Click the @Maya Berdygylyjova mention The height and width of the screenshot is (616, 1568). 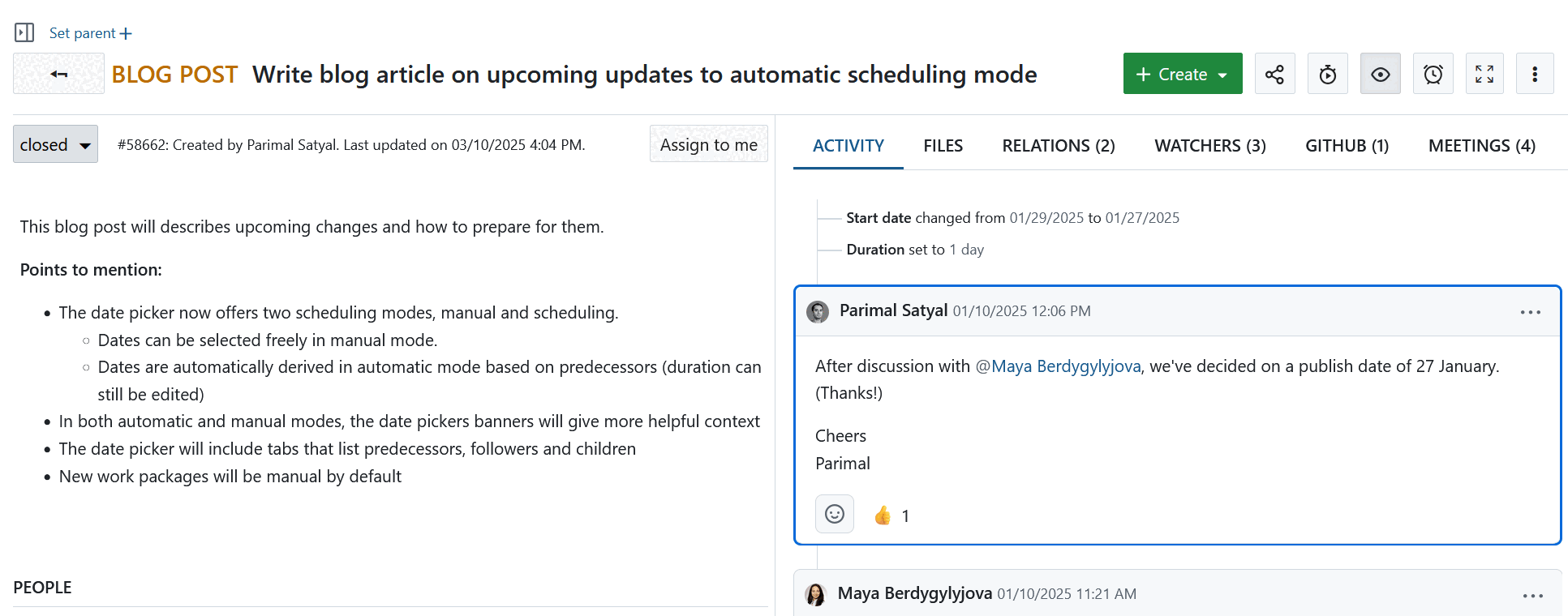coord(1058,366)
